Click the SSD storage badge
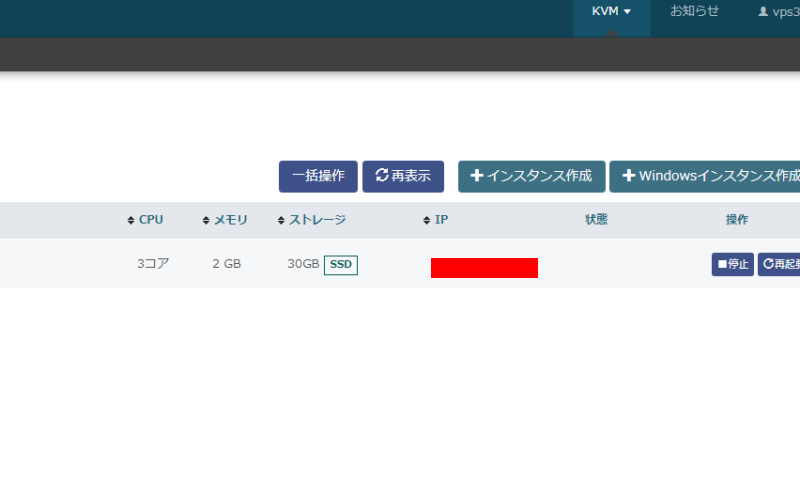The width and height of the screenshot is (800, 497). click(x=341, y=265)
